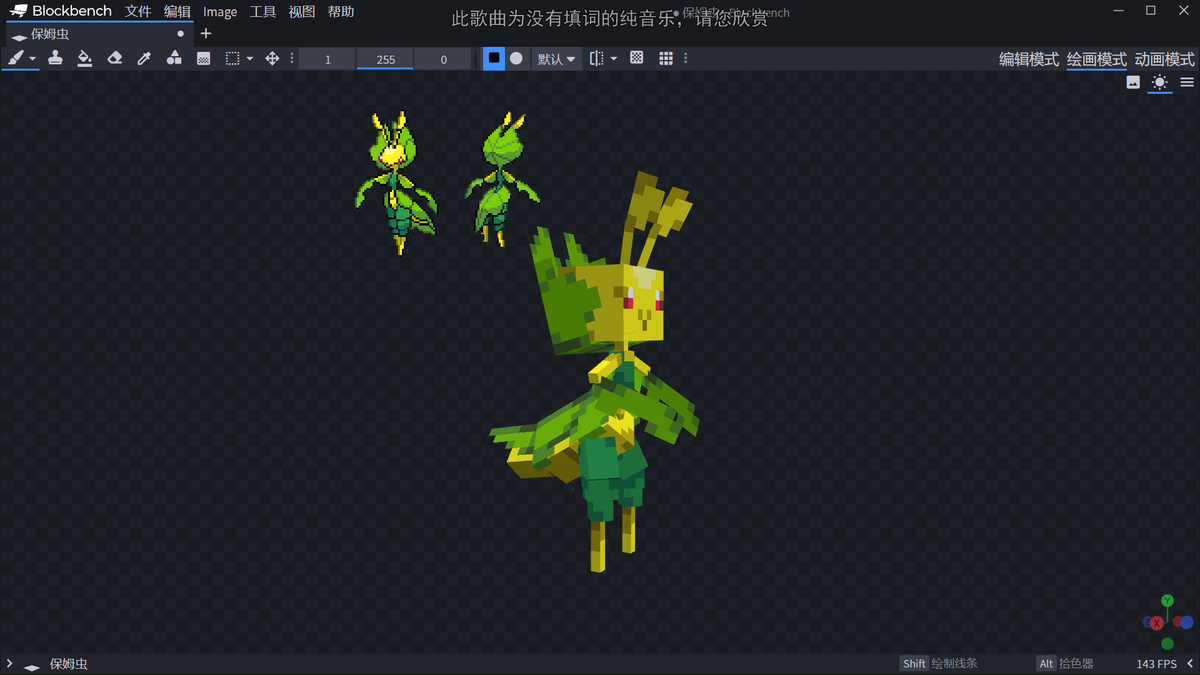Select the Move Texture tool

(272, 58)
